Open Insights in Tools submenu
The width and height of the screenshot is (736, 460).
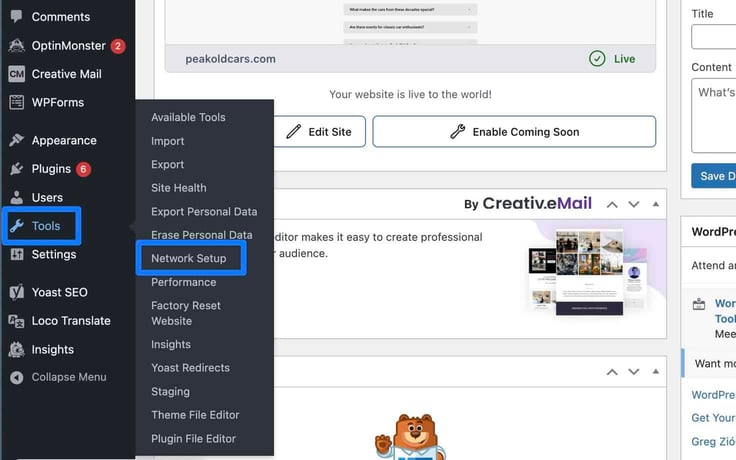pyautogui.click(x=171, y=345)
